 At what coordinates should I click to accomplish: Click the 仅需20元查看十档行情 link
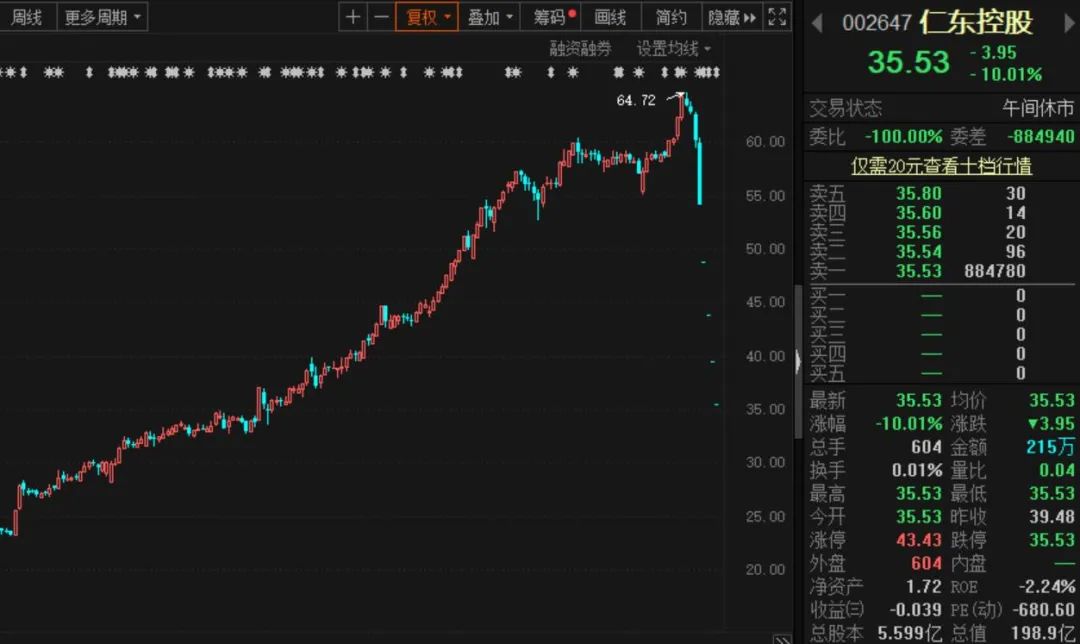pos(941,166)
